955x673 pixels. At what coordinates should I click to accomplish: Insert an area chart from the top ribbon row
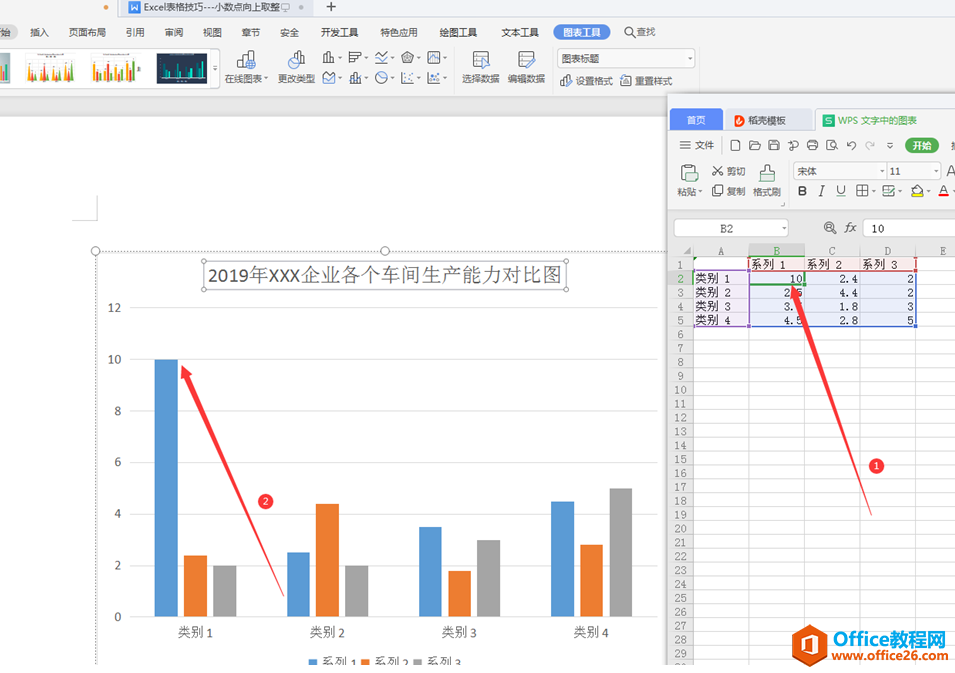tap(435, 58)
